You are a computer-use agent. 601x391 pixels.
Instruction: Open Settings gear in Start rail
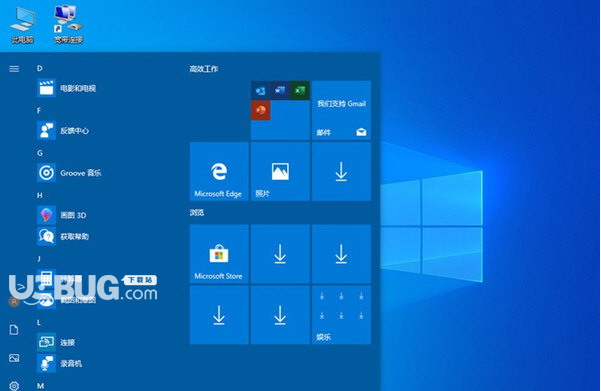(x=14, y=386)
